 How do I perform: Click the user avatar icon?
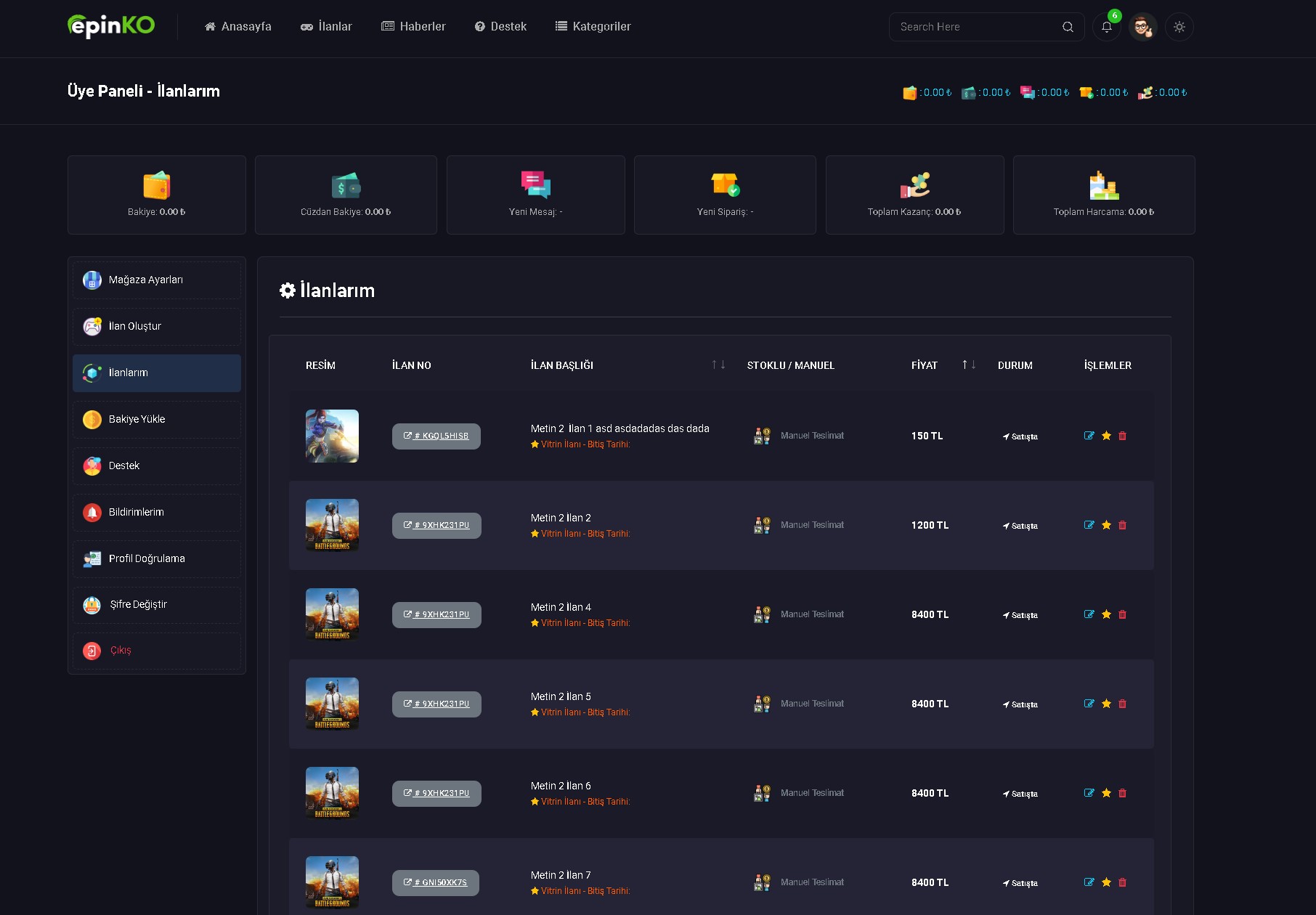point(1142,27)
